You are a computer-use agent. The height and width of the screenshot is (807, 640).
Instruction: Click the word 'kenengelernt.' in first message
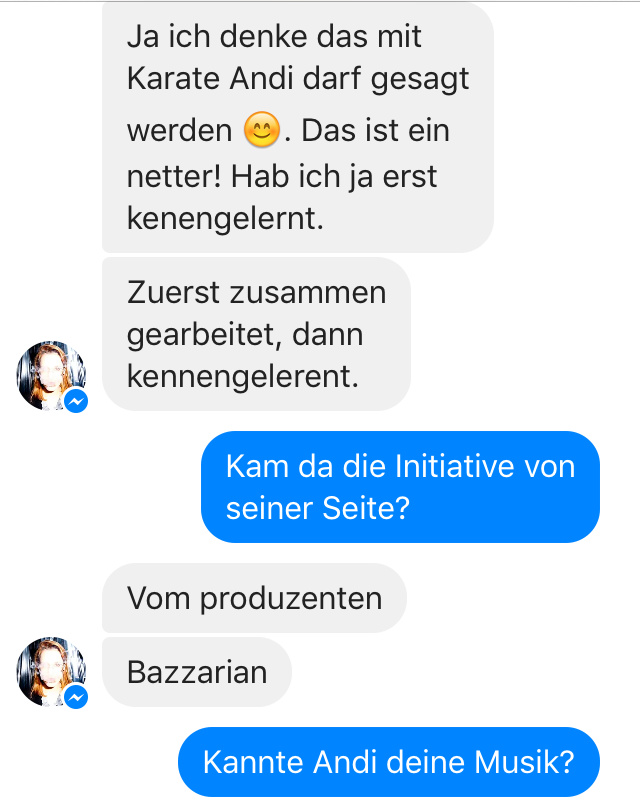(x=225, y=219)
